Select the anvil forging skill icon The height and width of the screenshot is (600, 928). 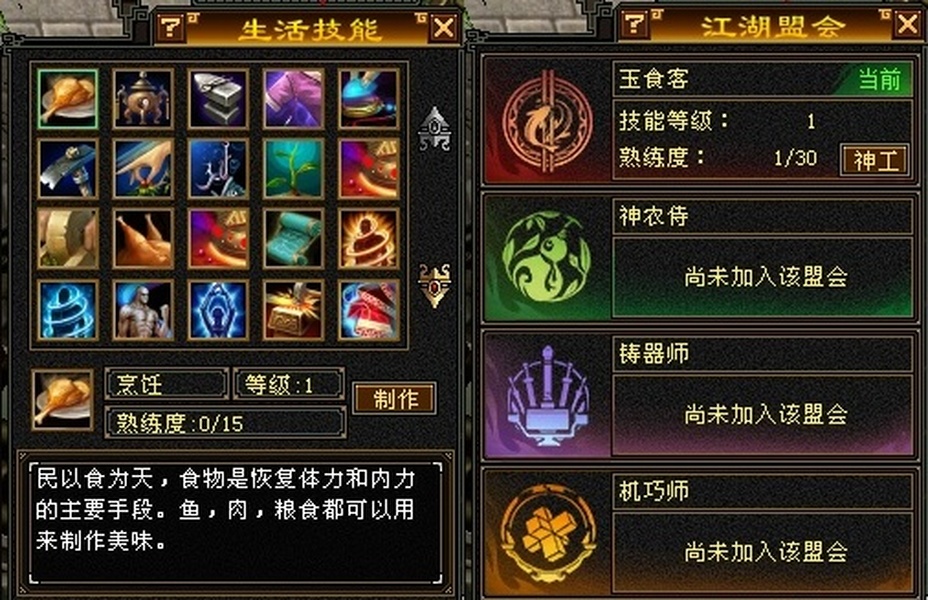[x=218, y=99]
